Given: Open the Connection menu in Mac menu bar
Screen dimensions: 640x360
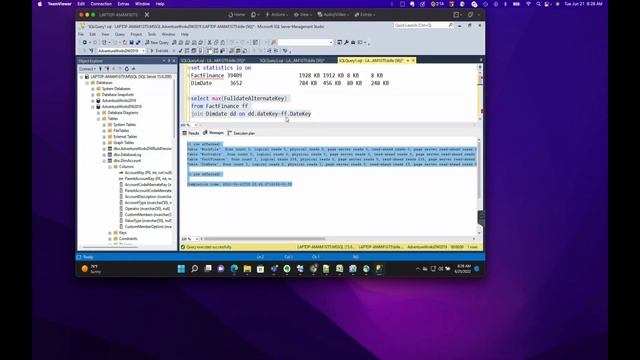Looking at the screenshot, I should [x=101, y=4].
